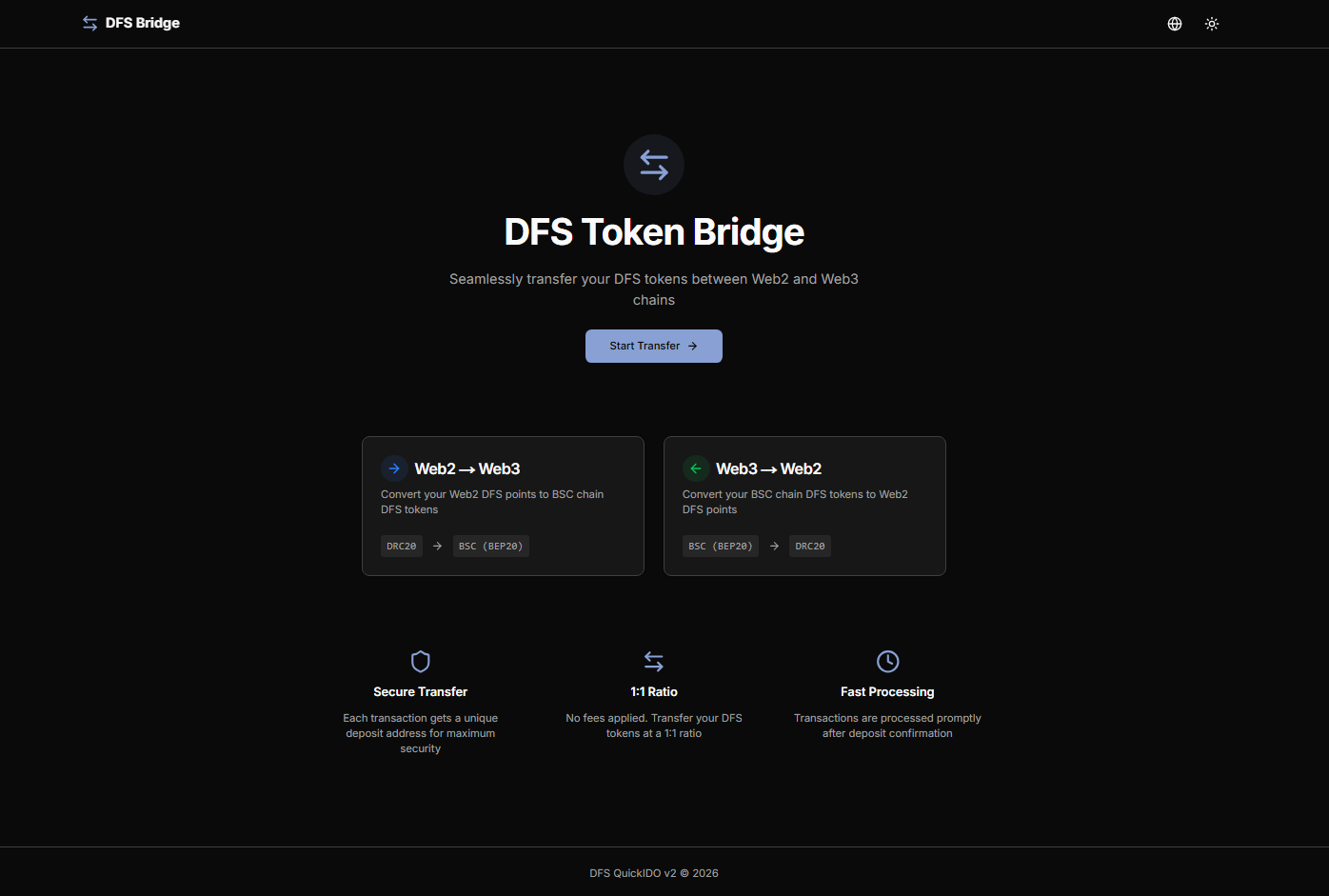This screenshot has height=896, width=1329.
Task: Click the DRC20 tag in Web2→Web3 card
Action: [x=402, y=546]
